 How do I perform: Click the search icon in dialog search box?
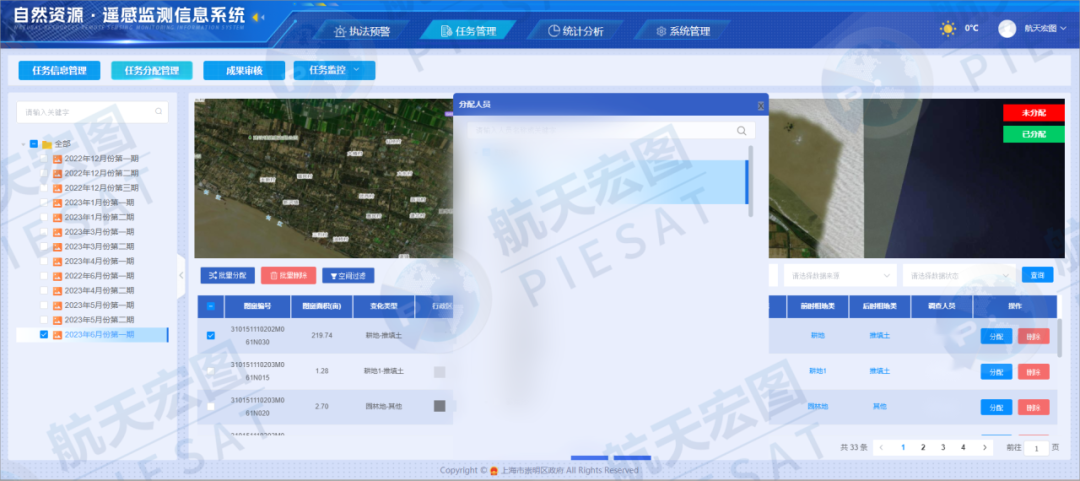741,131
